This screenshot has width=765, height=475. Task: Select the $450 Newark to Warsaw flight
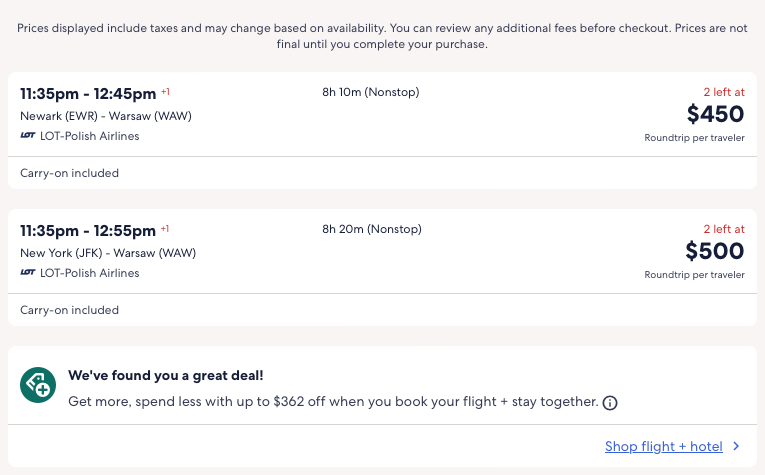coord(715,115)
